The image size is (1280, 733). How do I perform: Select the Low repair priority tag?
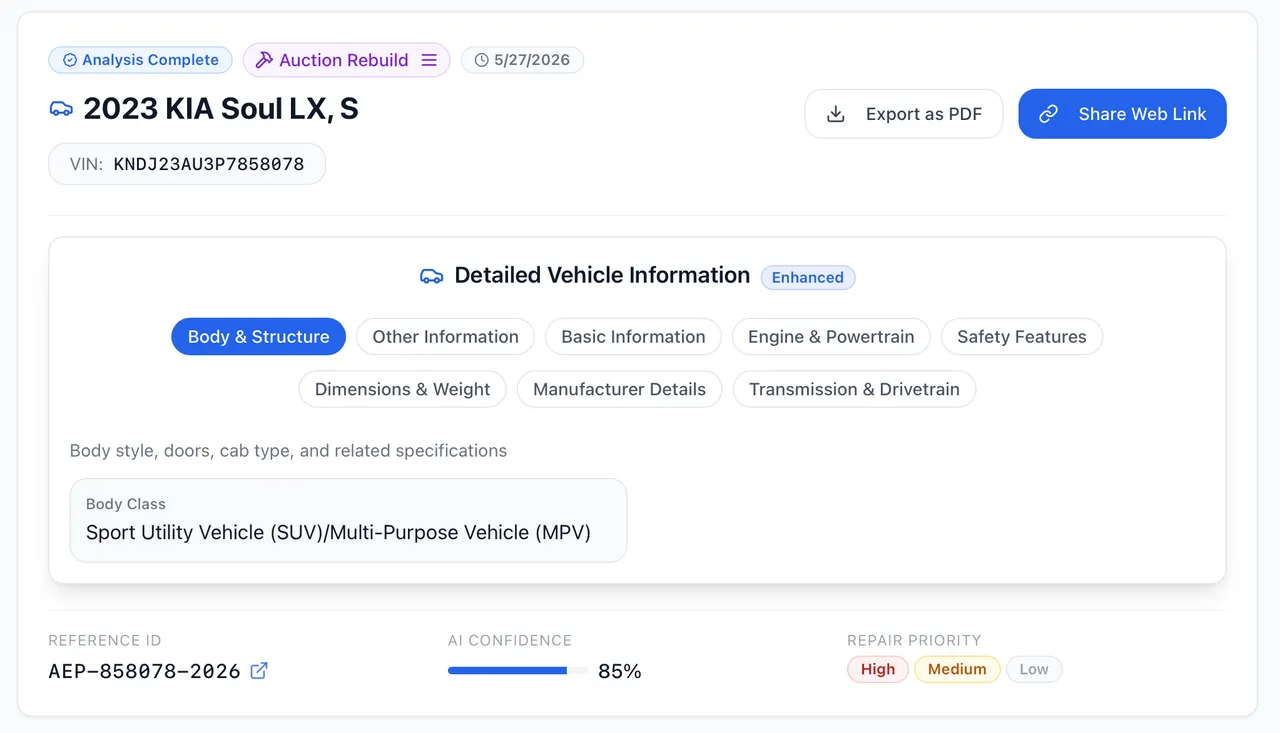coord(1034,669)
